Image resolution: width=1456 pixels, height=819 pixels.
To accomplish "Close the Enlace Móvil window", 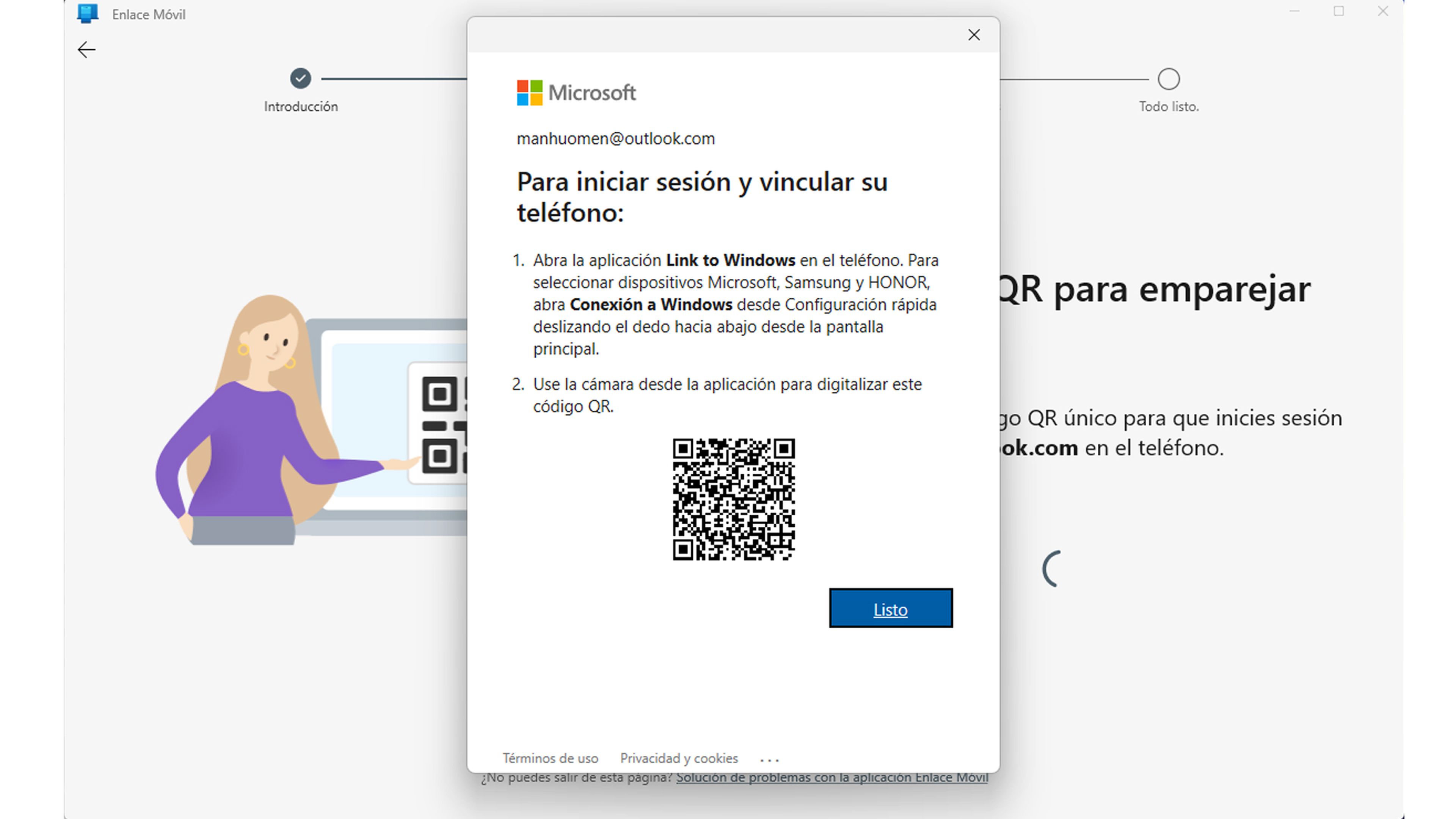I will click(1382, 11).
